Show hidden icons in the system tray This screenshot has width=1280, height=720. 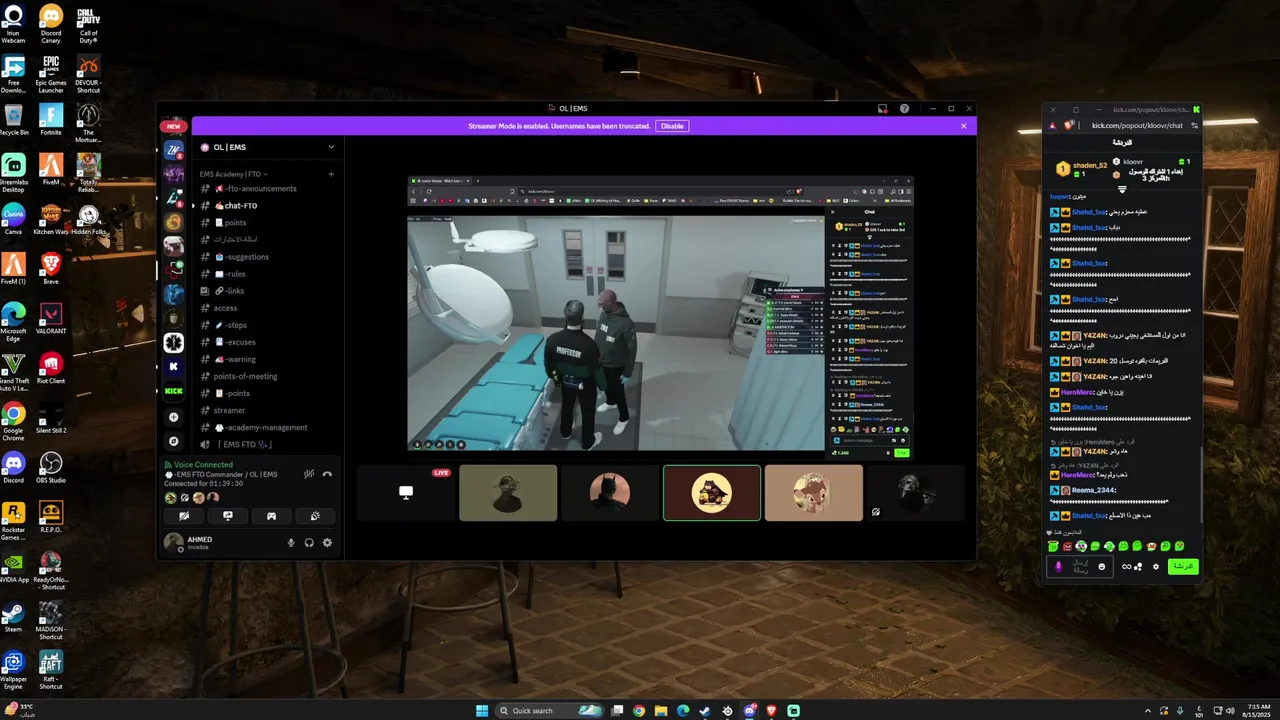coord(1147,710)
